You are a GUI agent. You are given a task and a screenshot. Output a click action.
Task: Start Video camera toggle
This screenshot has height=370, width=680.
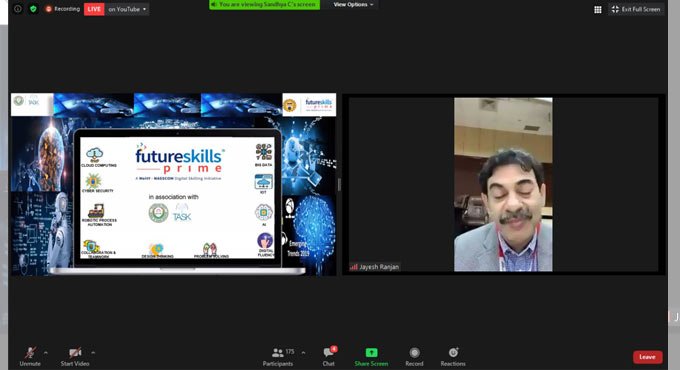pos(75,357)
